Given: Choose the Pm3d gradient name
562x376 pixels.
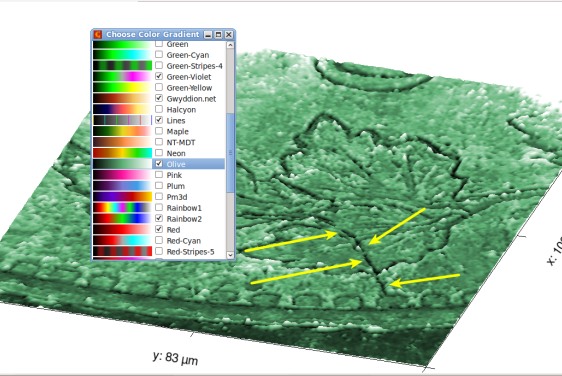Looking at the screenshot, I should tap(177, 197).
